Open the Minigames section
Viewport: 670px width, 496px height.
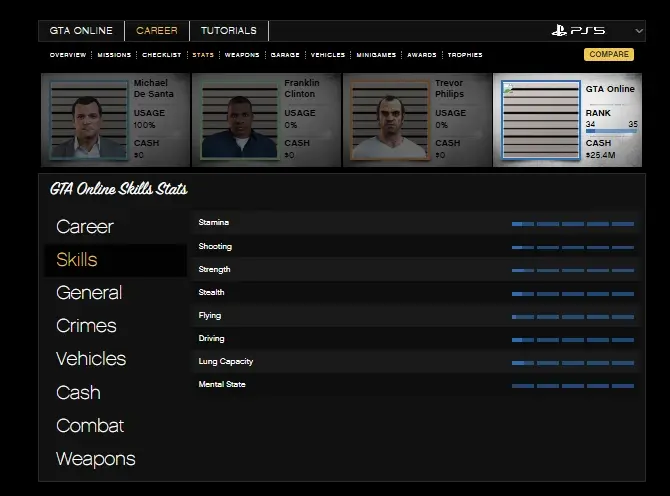376,55
